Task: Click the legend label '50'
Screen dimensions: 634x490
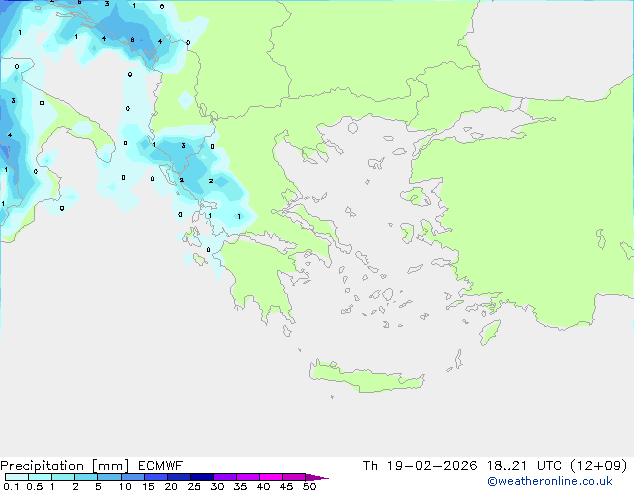Action: tap(309, 486)
